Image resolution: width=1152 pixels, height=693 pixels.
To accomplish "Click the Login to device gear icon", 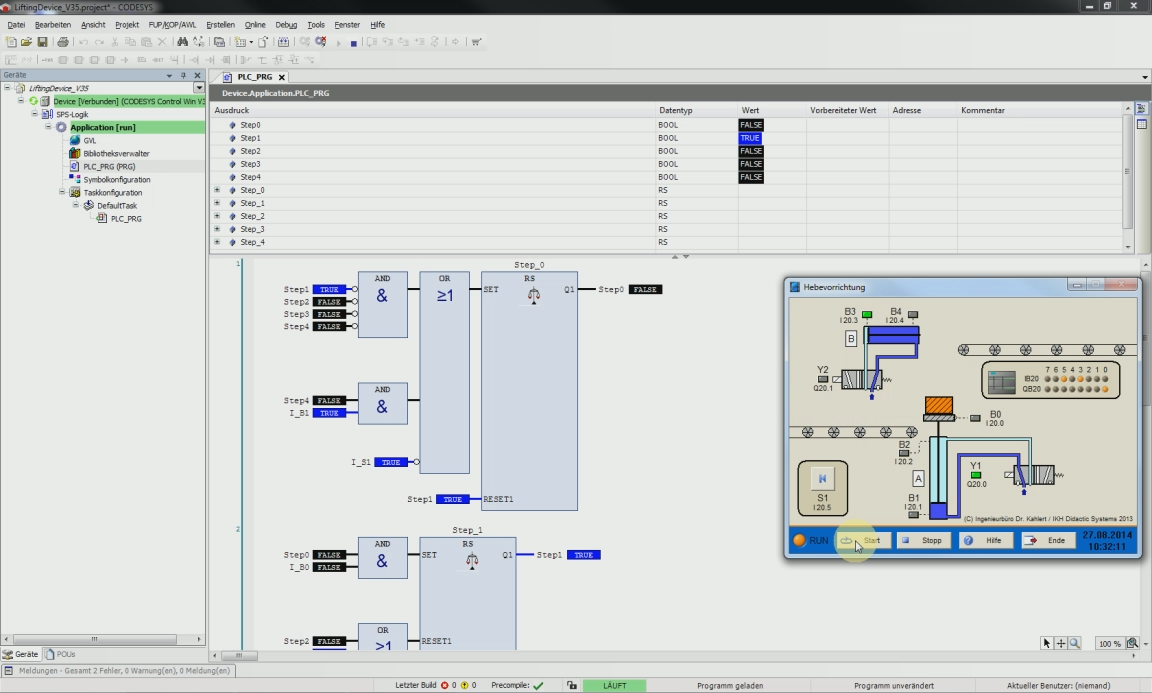I will 304,42.
